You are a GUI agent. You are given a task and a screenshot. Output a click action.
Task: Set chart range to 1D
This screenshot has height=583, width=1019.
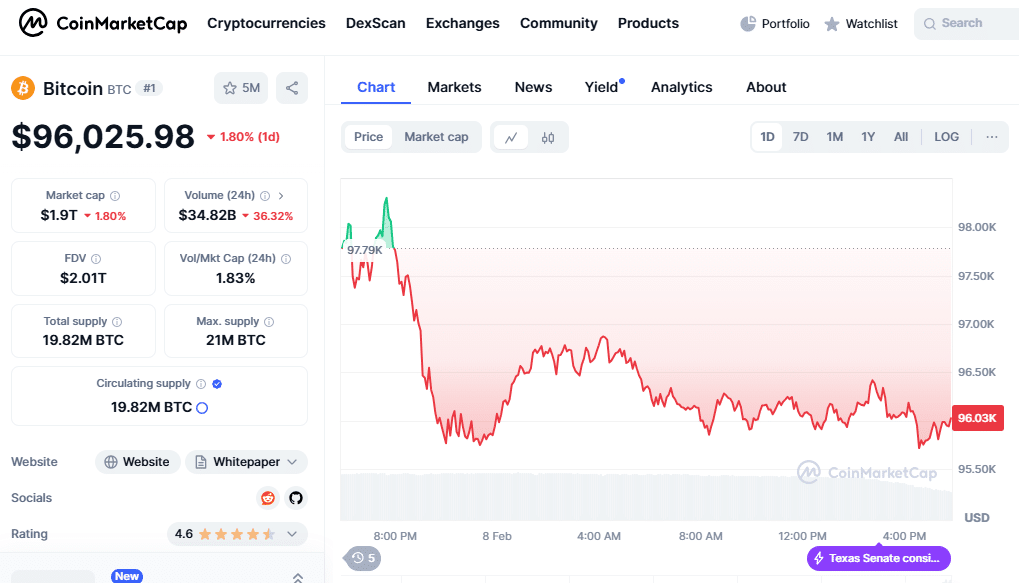coord(767,137)
